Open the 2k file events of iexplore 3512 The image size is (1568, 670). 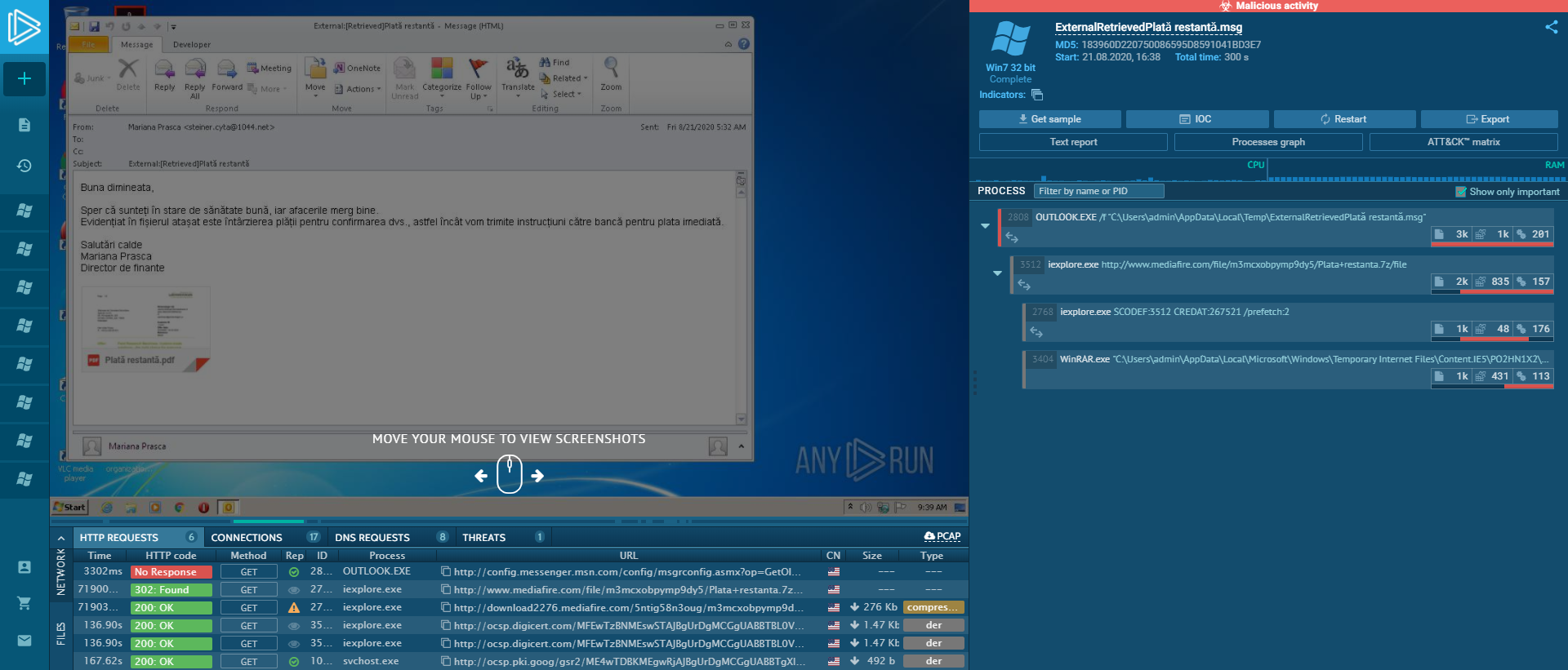[x=1453, y=282]
